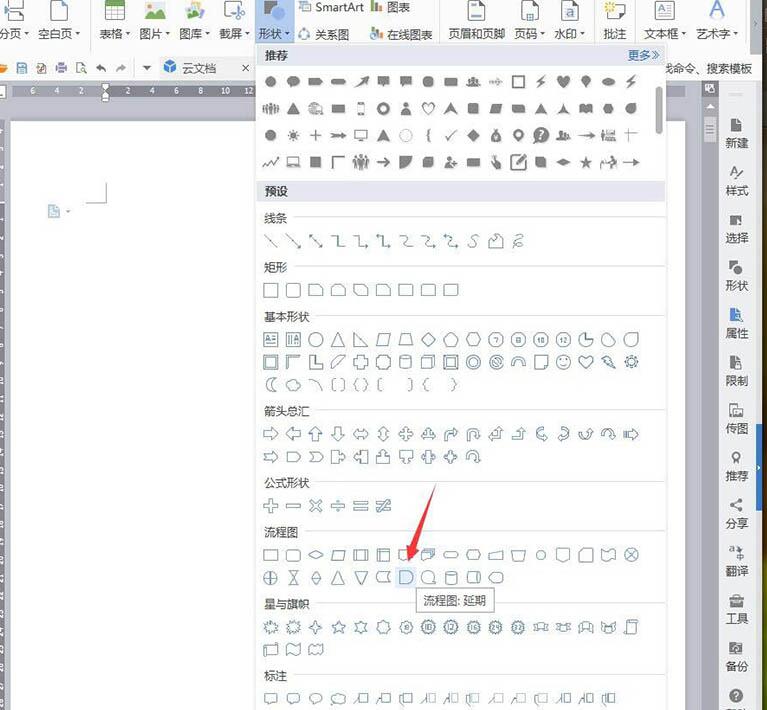The width and height of the screenshot is (767, 710).
Task: Click the 在线图表 online chart button
Action: (x=401, y=34)
